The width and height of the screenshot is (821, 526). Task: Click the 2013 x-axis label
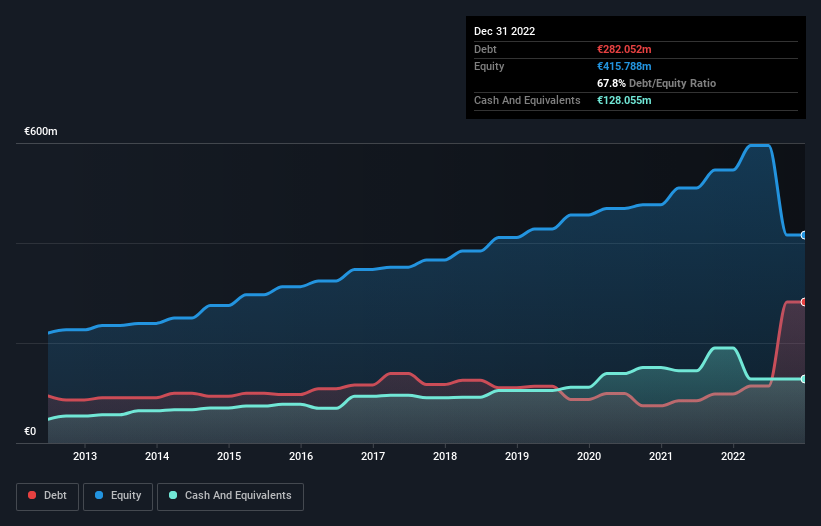(x=85, y=456)
